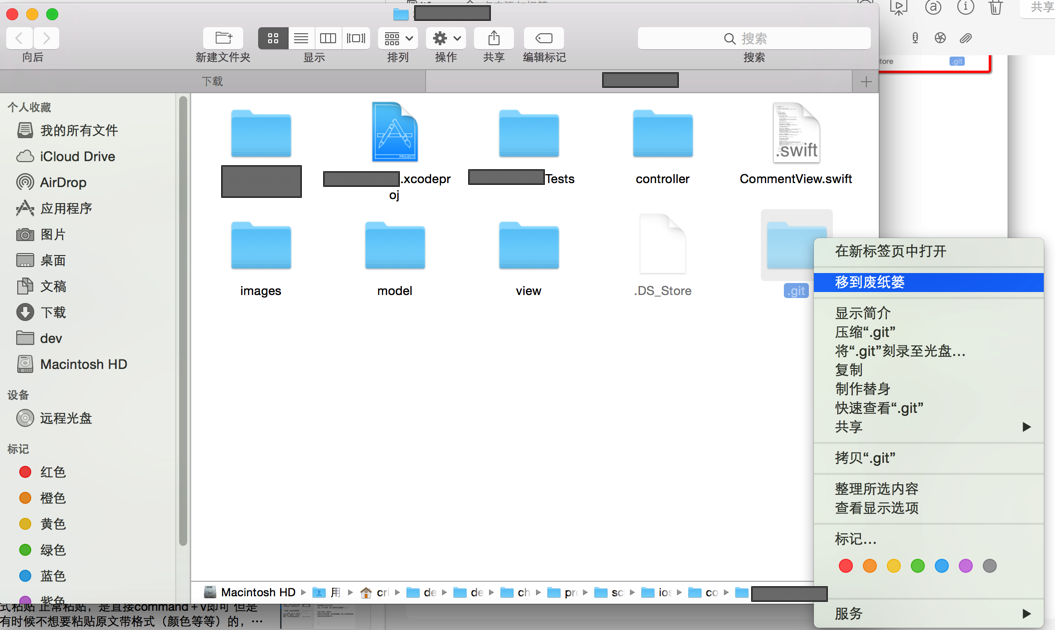
Task: Open 下载 in sidebar
Action: pyautogui.click(x=41, y=312)
